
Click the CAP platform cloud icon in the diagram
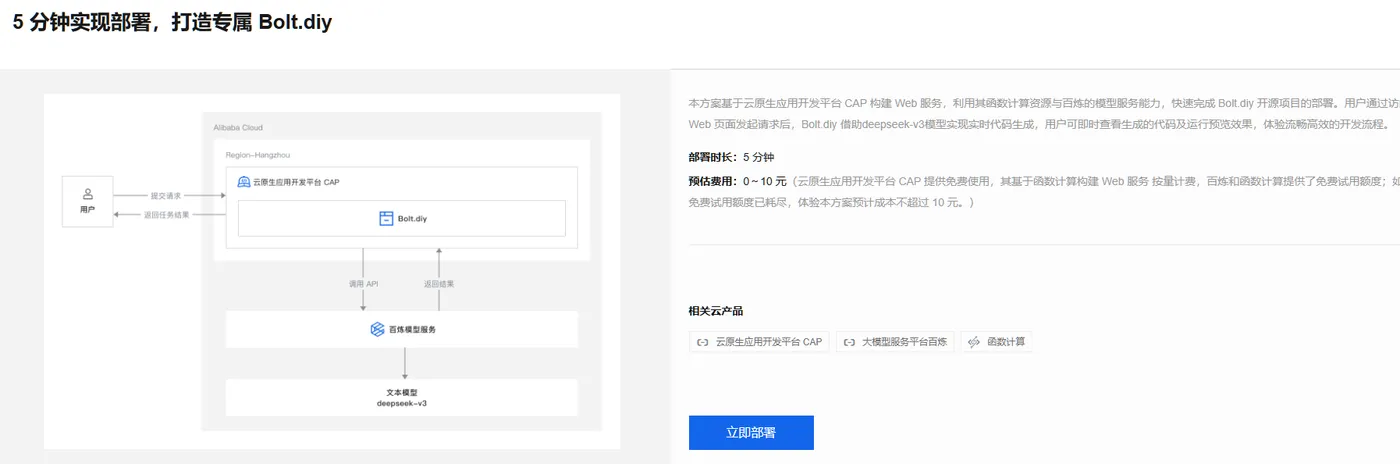tap(244, 182)
